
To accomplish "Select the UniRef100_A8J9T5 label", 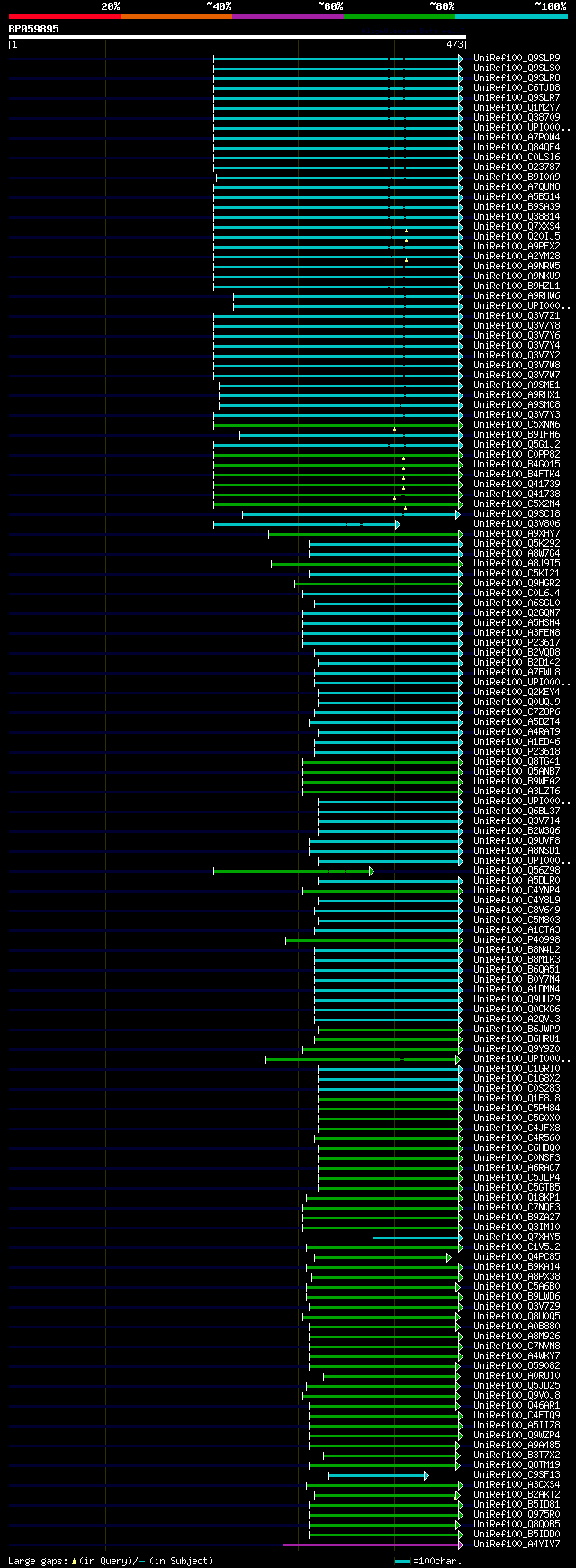I will coord(517,563).
